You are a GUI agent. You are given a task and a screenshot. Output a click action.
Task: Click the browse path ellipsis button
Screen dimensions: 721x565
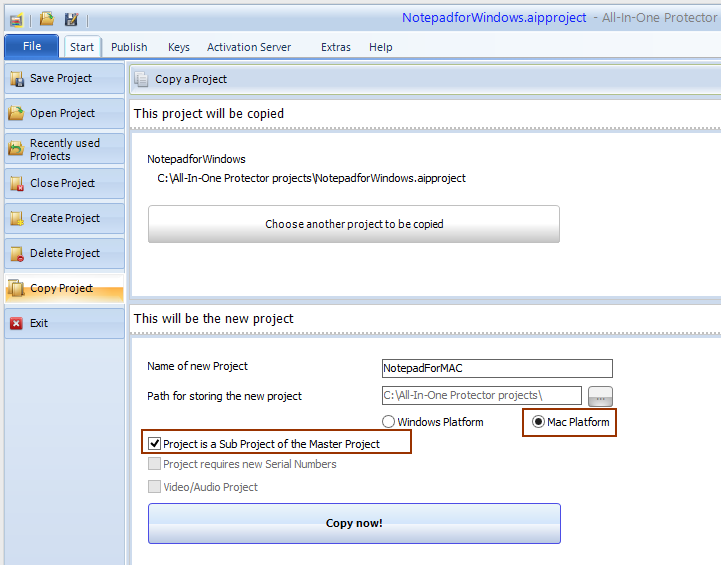(600, 396)
